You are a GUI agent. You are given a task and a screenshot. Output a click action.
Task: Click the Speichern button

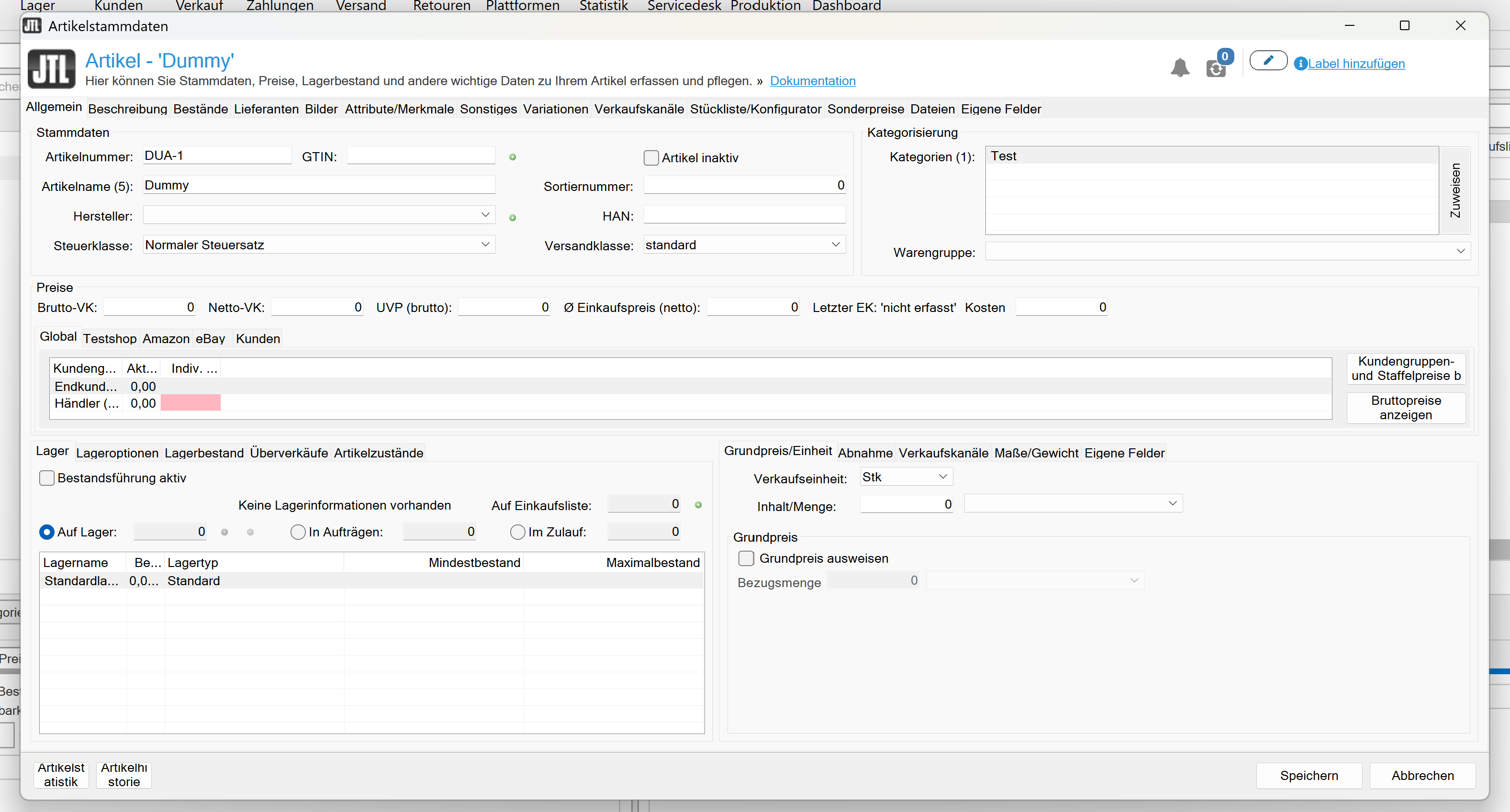(1309, 776)
